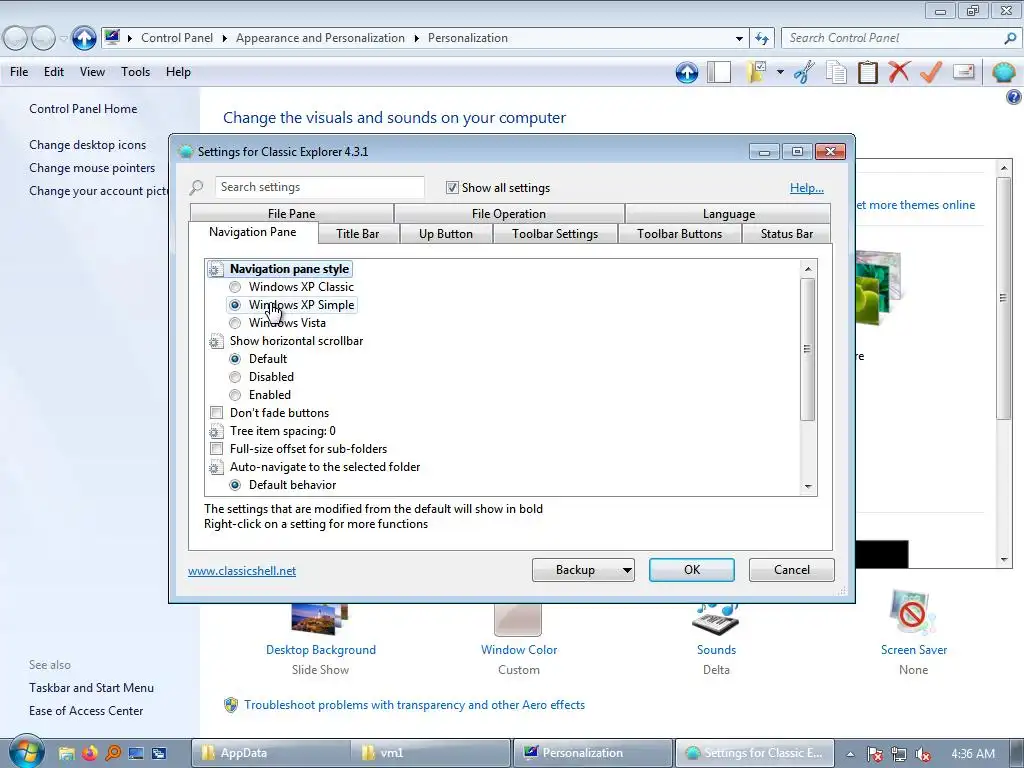This screenshot has width=1024, height=768.
Task: Click OK in Classic Explorer settings
Action: point(692,570)
